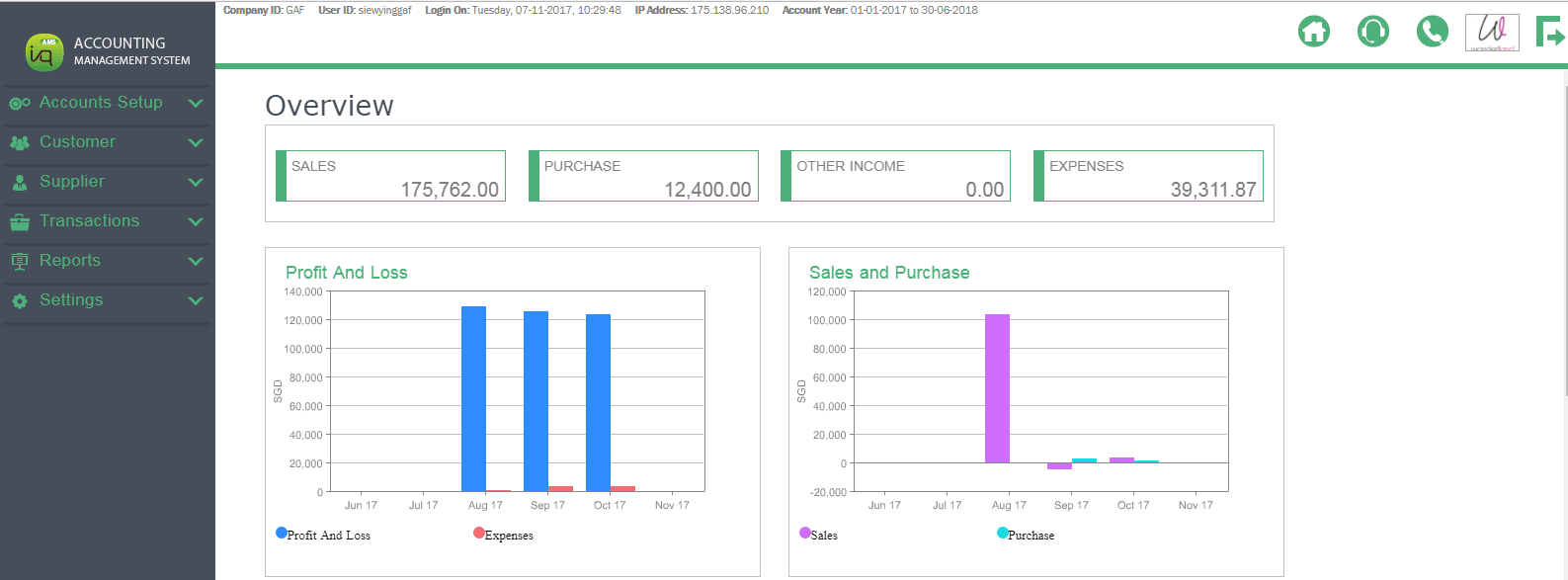Toggle the Profit And Loss legend series
Screen dimensions: 1568x580
click(328, 536)
